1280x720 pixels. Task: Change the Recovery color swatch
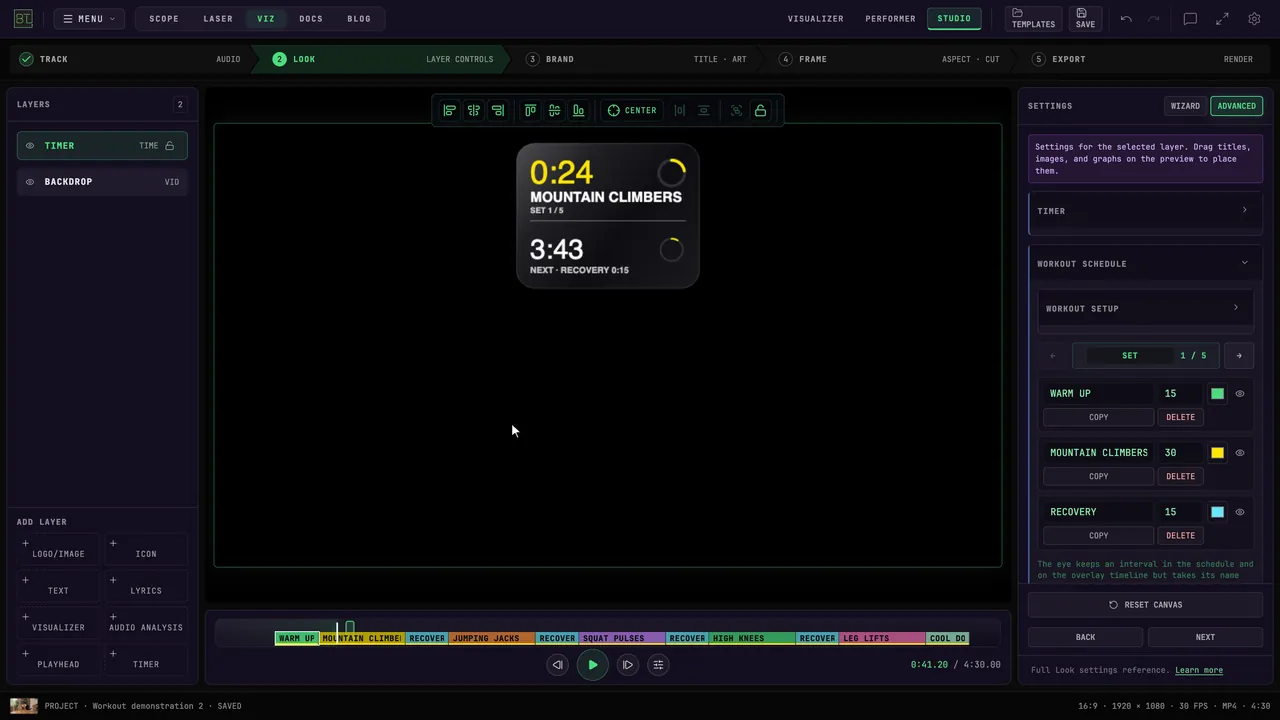coord(1217,512)
